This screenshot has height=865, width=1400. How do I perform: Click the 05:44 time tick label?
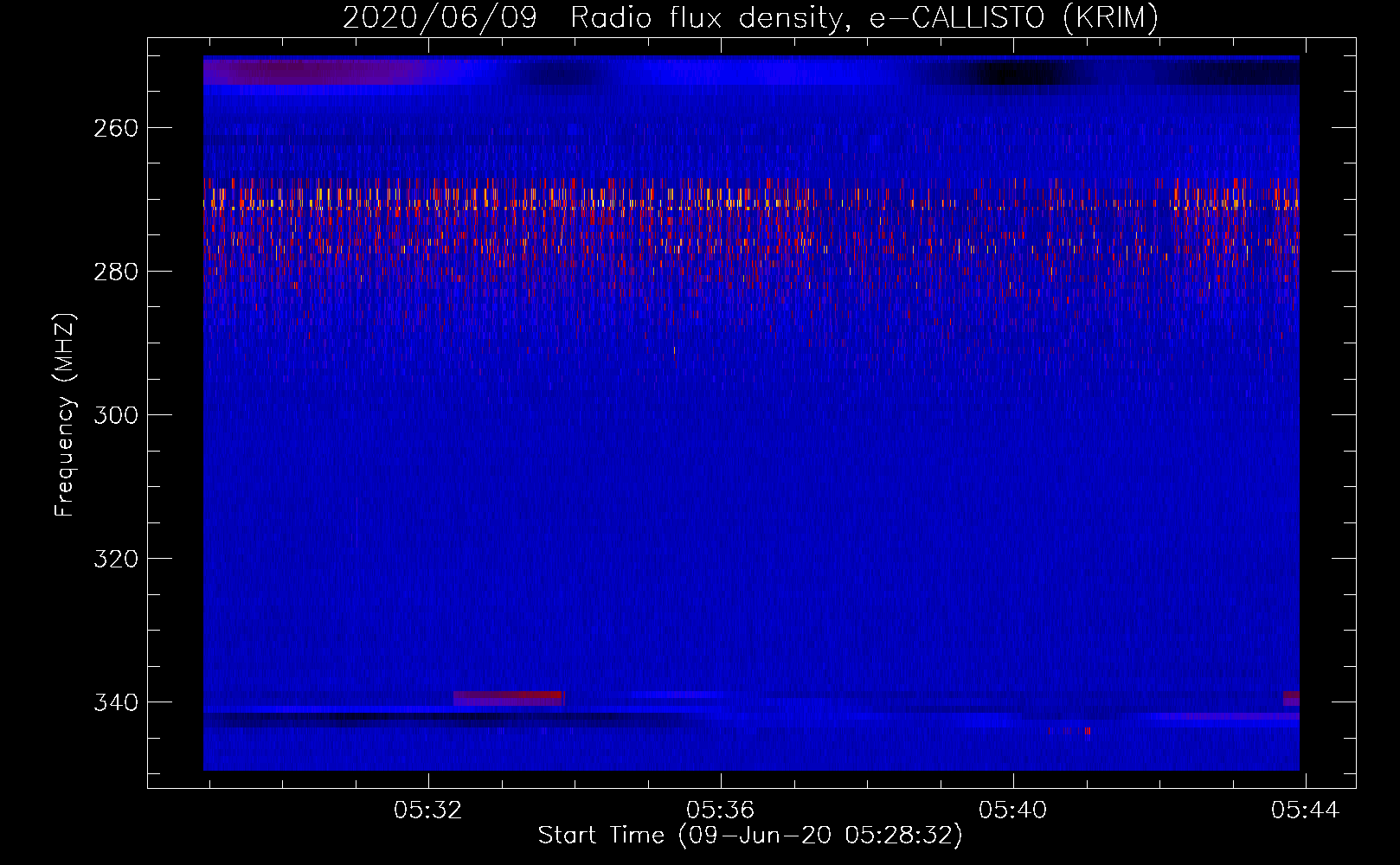point(1305,811)
